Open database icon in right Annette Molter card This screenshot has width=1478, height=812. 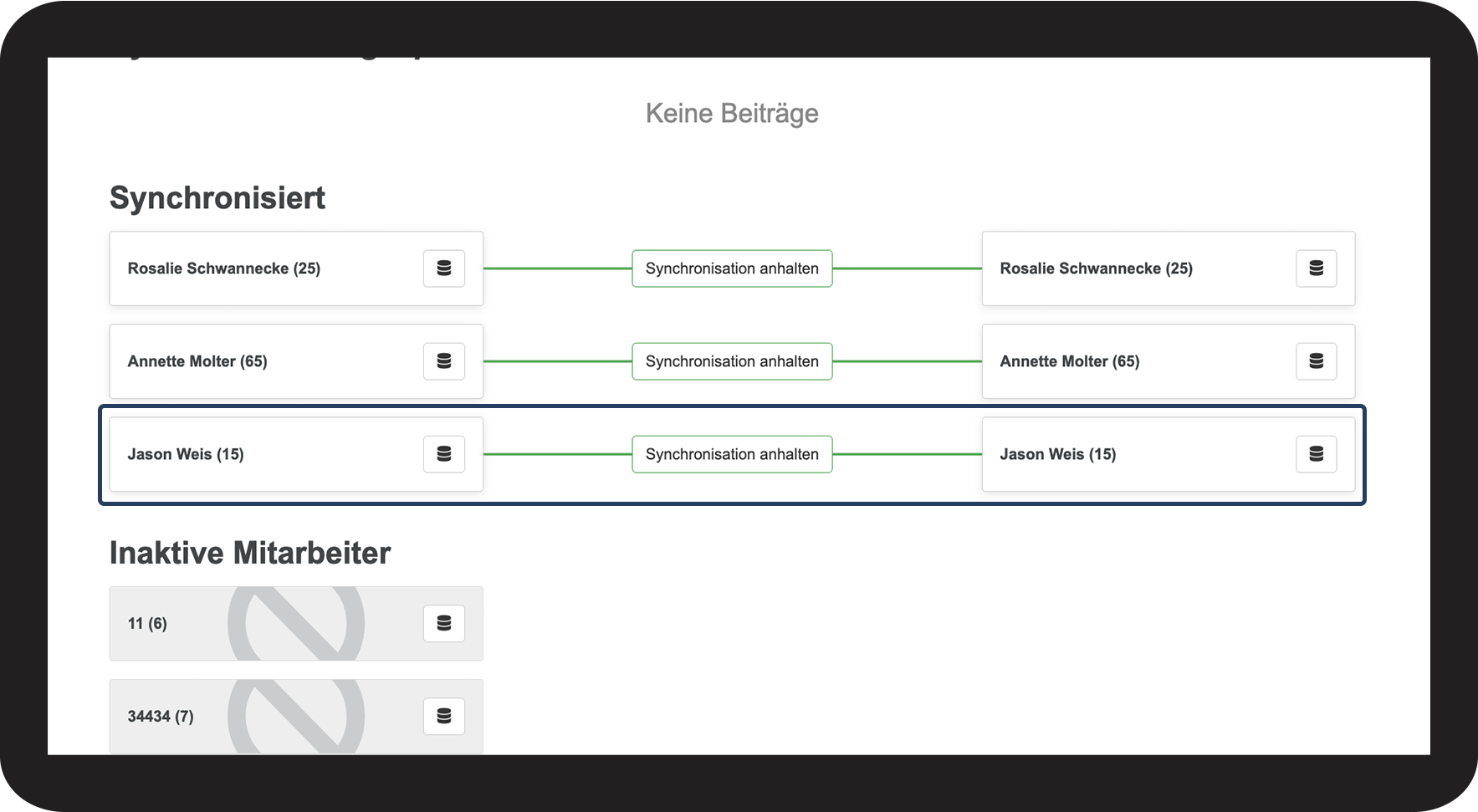[x=1316, y=361]
